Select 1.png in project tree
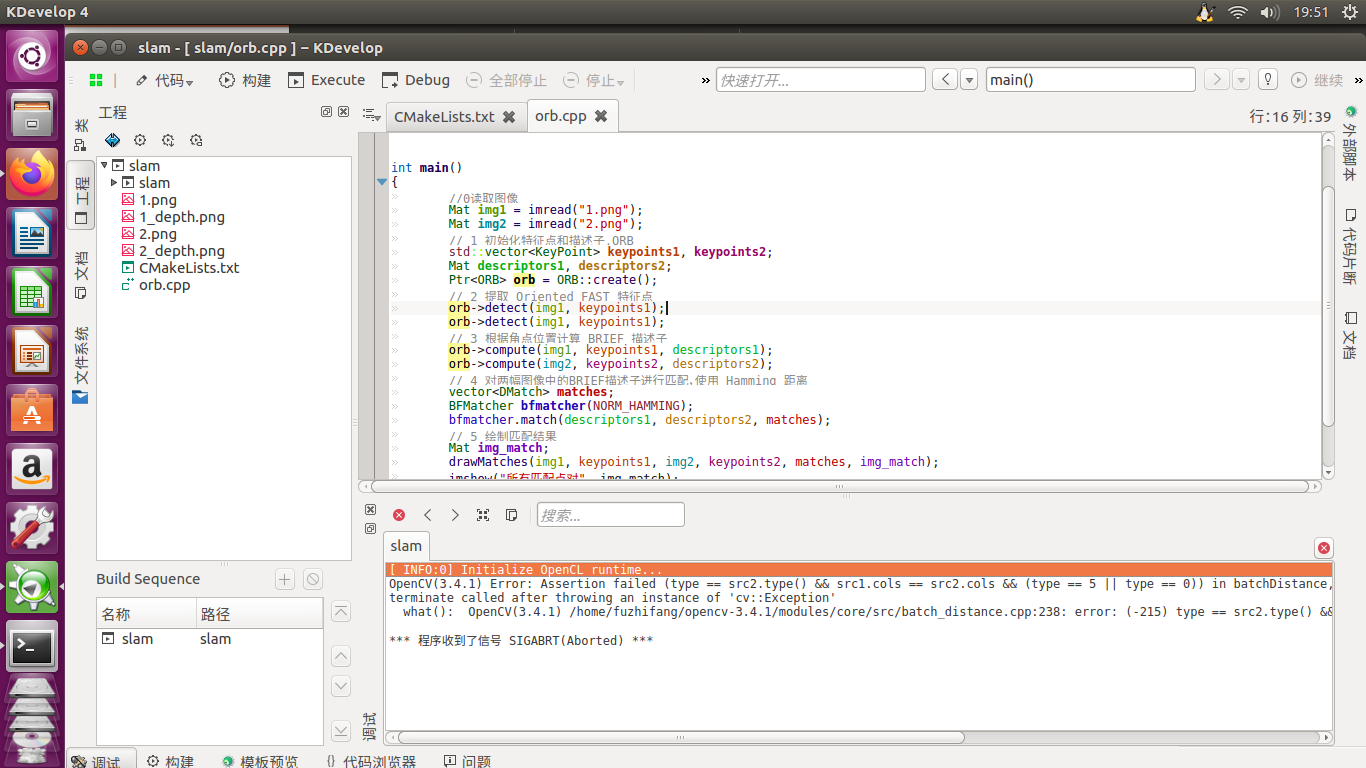This screenshot has height=768, width=1366. (158, 200)
